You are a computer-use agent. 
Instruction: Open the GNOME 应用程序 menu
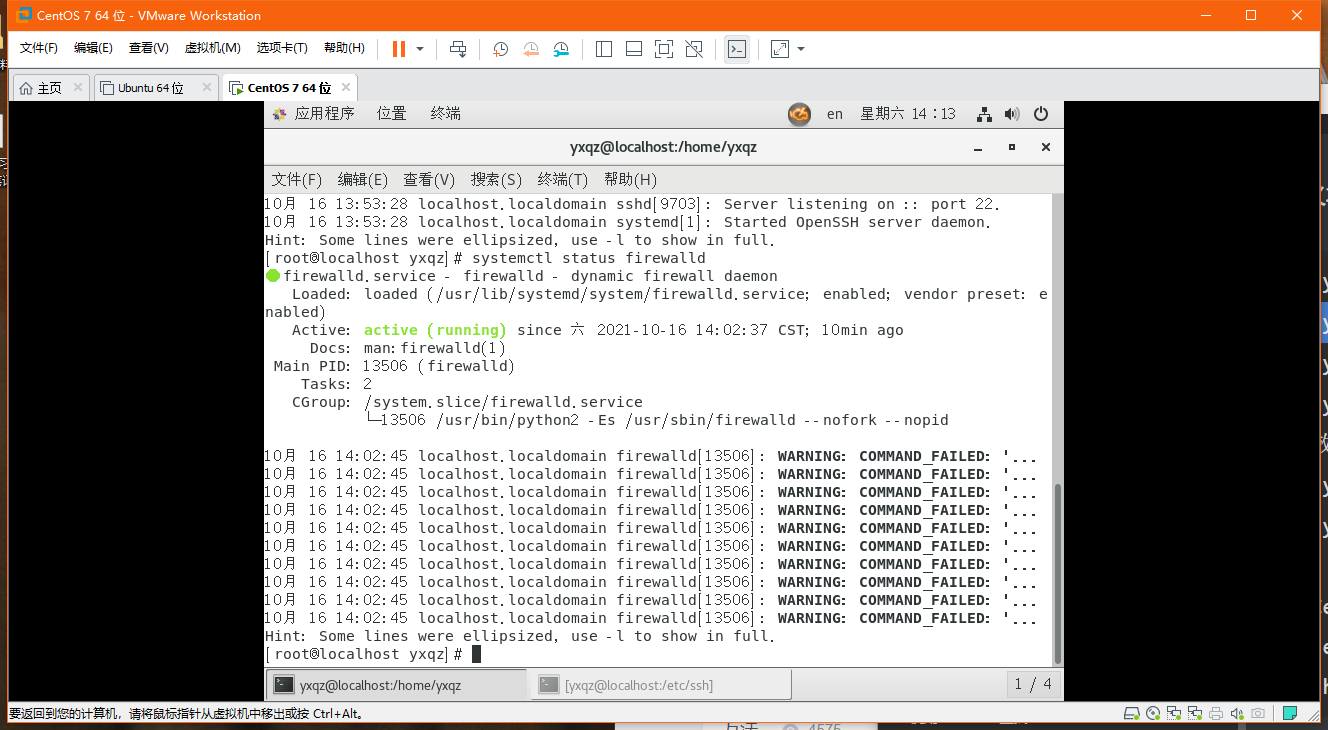(313, 114)
